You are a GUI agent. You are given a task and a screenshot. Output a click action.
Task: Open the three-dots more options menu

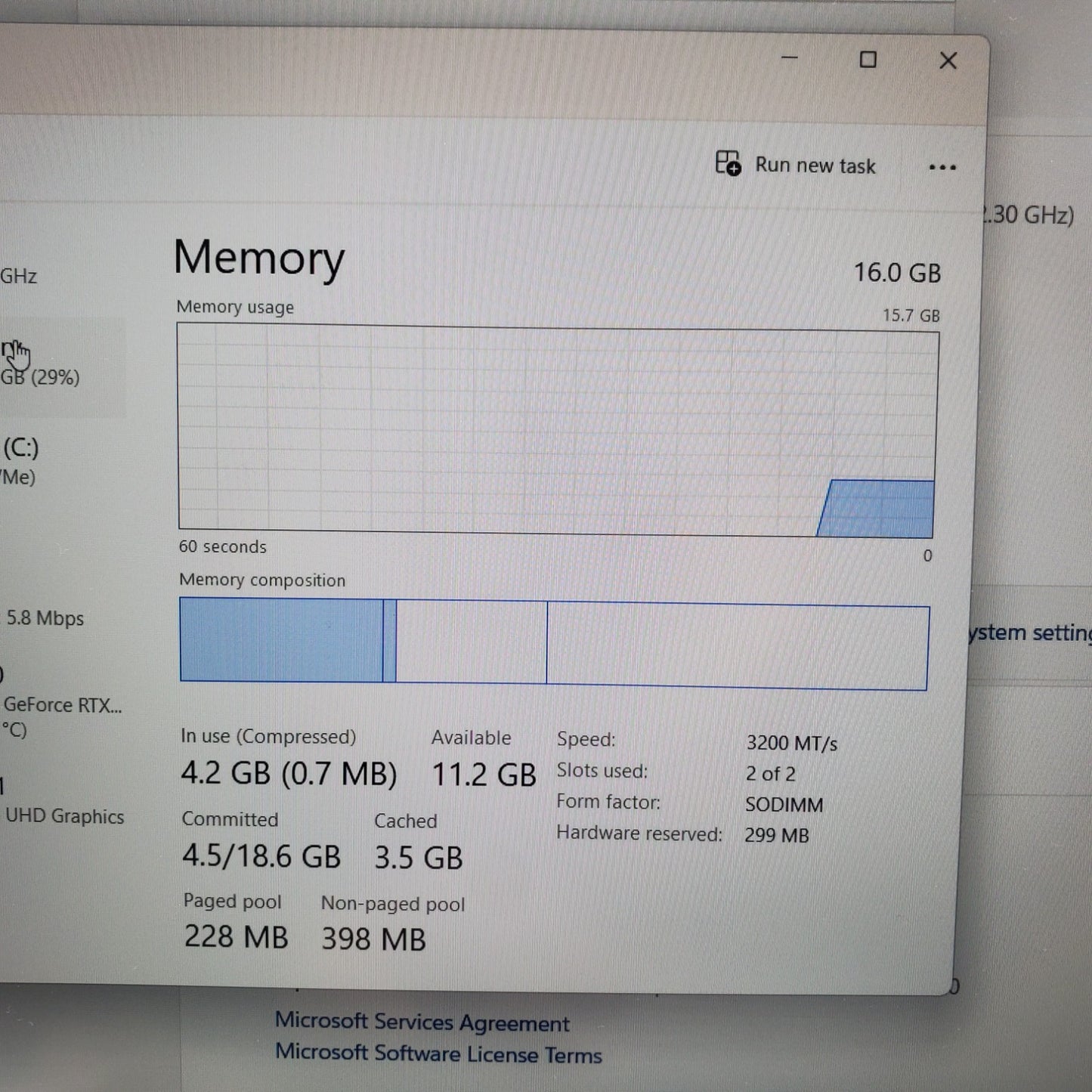click(942, 167)
